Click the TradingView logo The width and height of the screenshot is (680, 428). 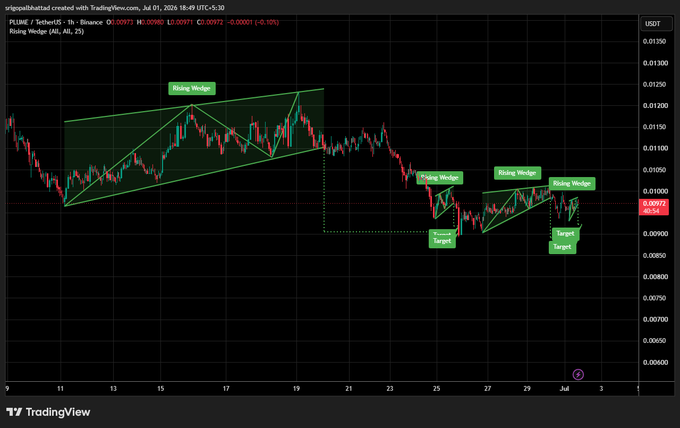click(x=48, y=412)
